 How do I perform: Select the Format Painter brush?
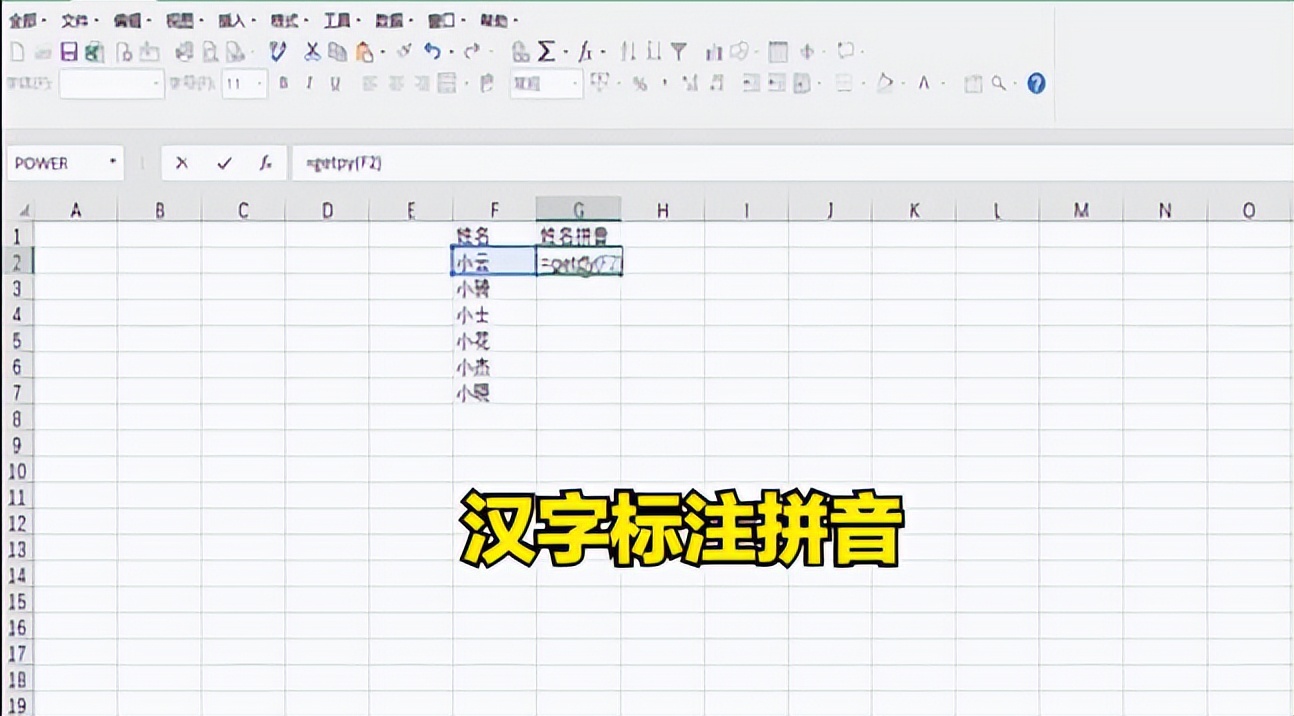[404, 51]
